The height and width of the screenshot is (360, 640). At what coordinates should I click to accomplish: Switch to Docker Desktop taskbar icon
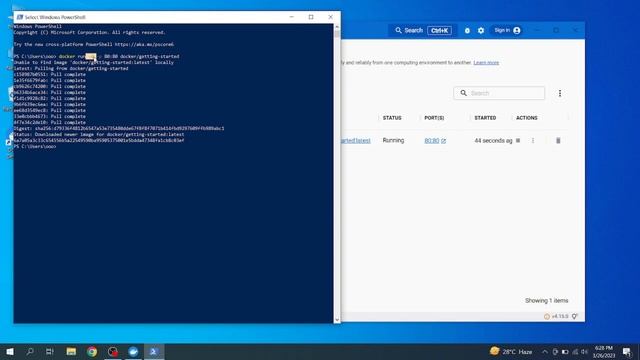coord(133,351)
